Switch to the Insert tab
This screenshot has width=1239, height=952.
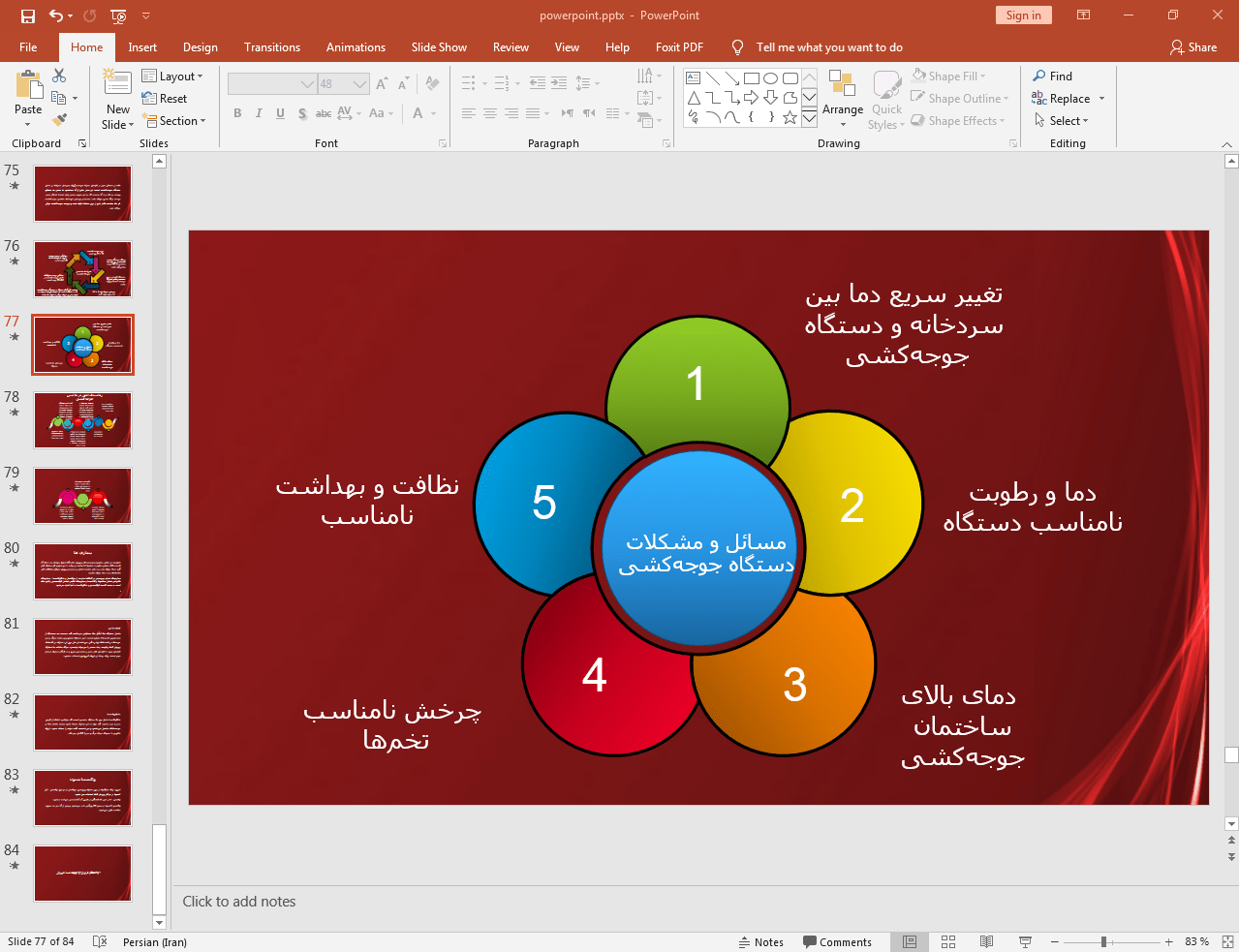point(142,46)
